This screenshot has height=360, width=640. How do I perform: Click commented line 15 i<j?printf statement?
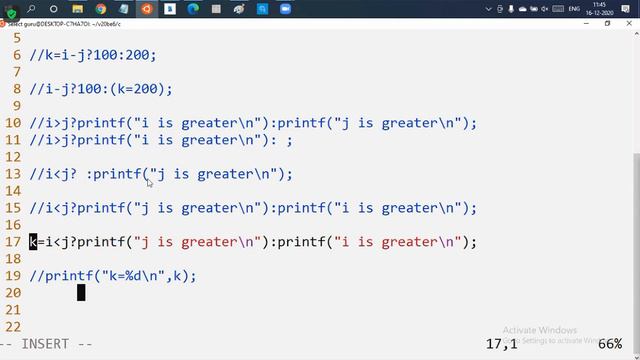click(x=253, y=208)
